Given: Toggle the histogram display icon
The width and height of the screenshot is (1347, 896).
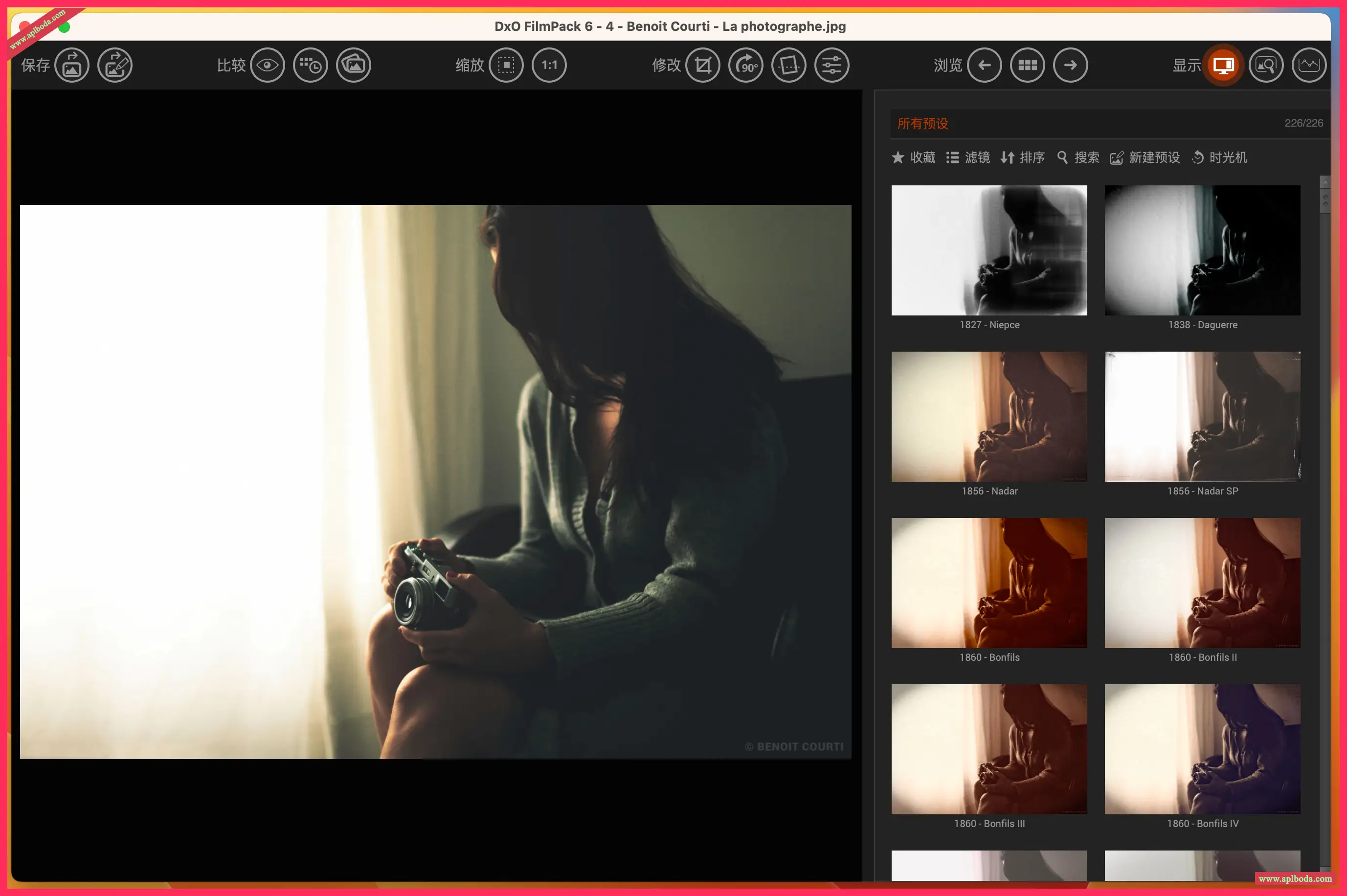Looking at the screenshot, I should coord(1309,65).
